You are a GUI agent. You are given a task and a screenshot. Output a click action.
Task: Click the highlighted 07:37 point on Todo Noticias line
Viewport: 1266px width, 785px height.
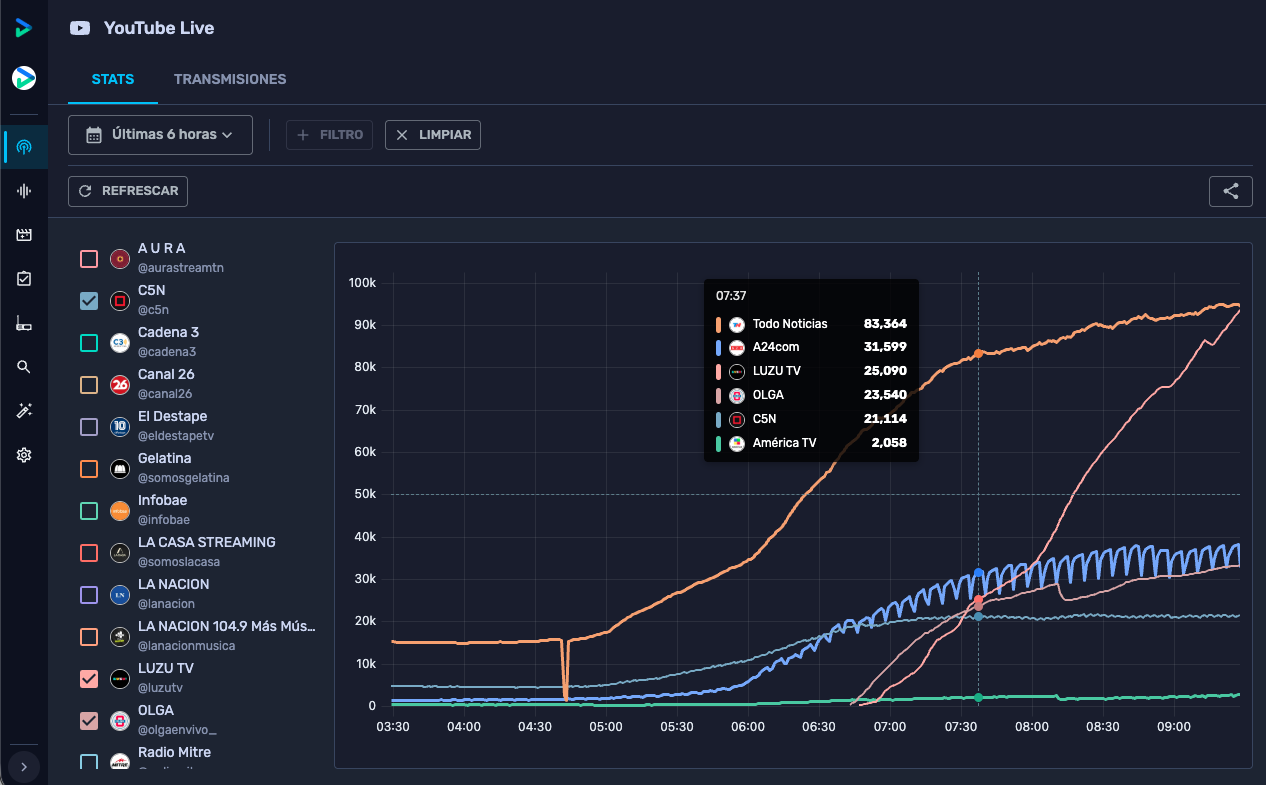click(978, 353)
